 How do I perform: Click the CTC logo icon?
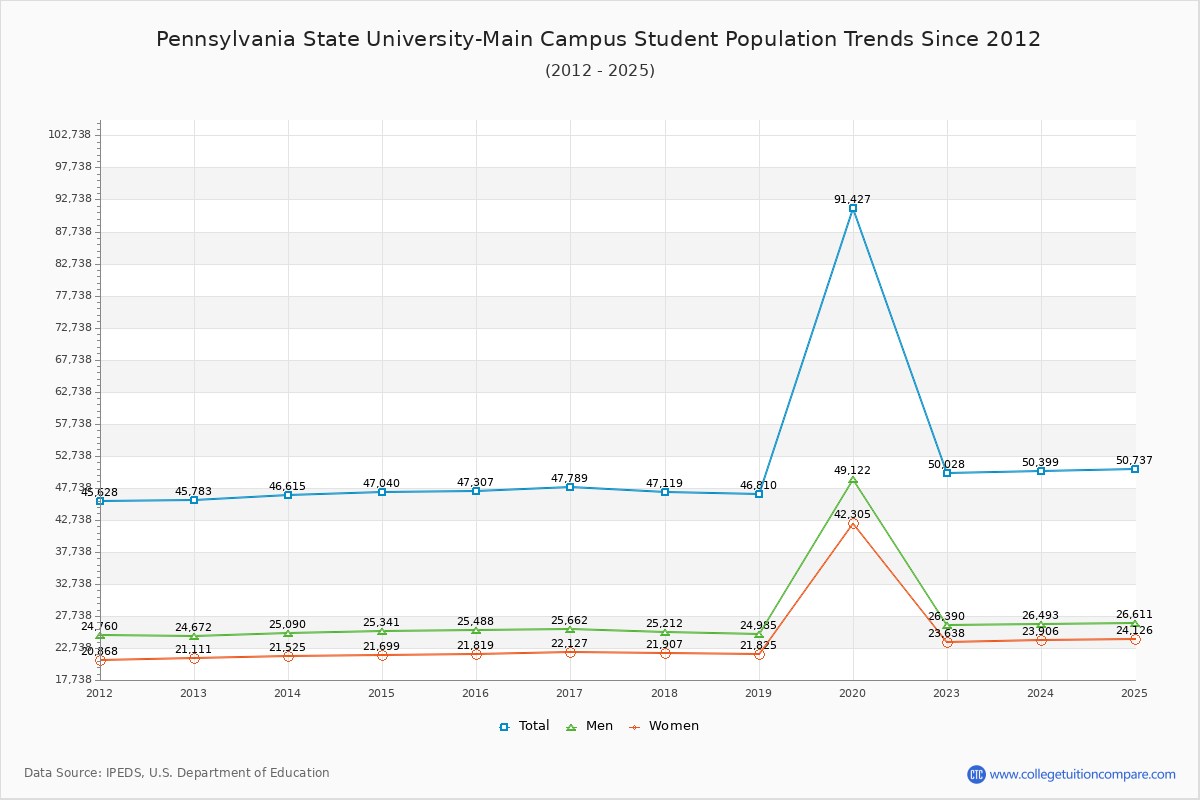[x=978, y=772]
